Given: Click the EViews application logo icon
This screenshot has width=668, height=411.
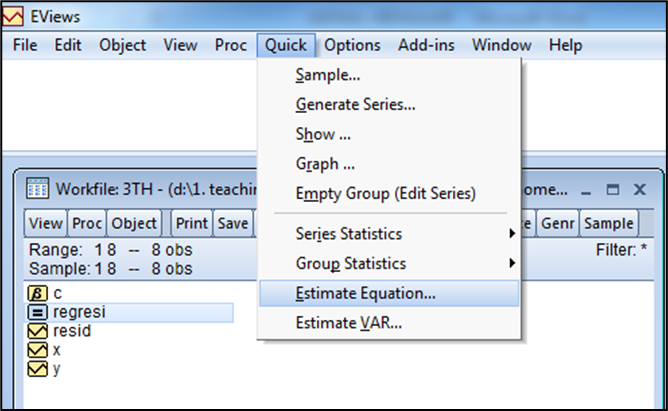Looking at the screenshot, I should (x=13, y=16).
